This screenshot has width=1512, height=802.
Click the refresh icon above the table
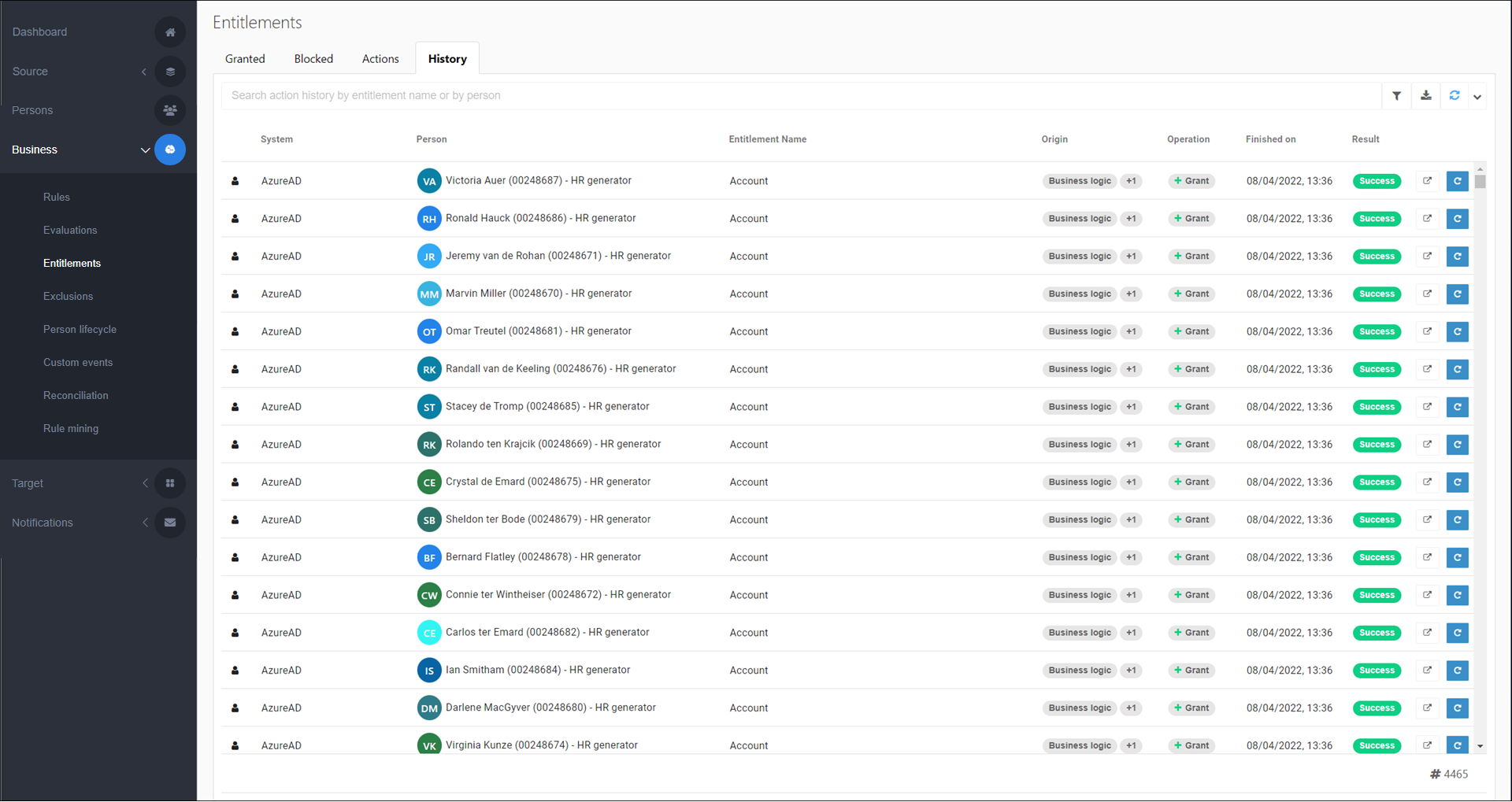click(x=1455, y=96)
